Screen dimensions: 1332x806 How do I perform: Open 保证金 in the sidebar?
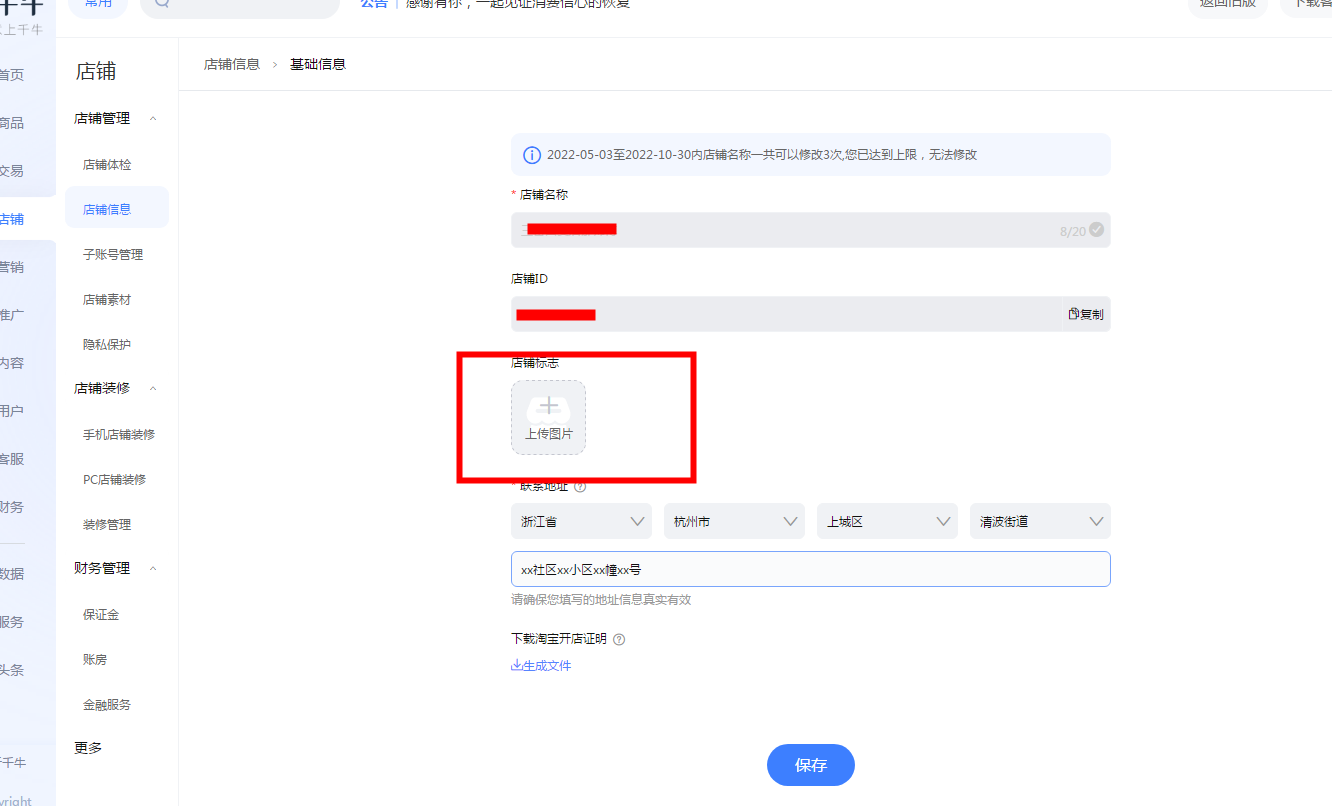[x=101, y=614]
